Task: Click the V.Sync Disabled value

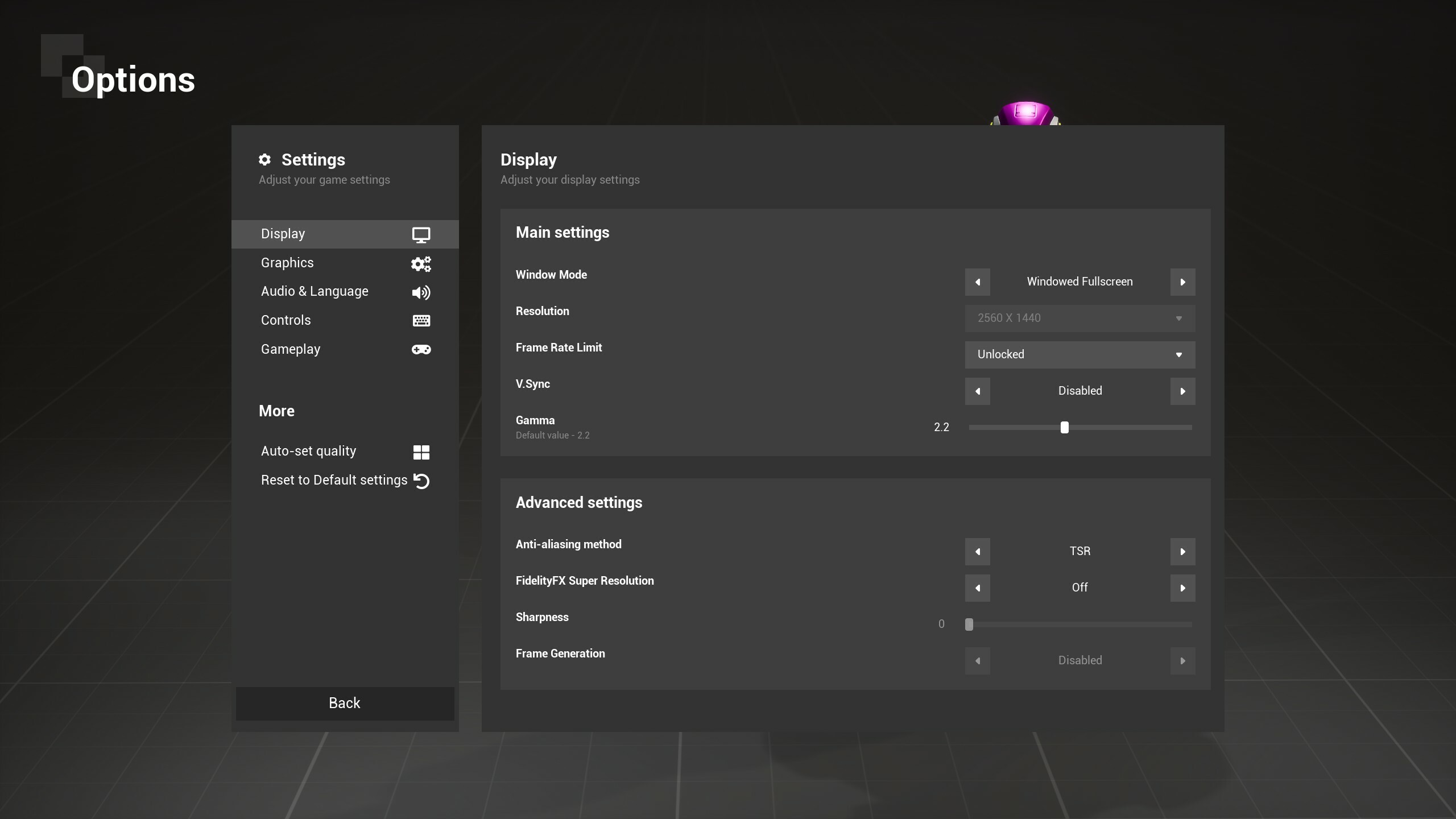Action: tap(1079, 391)
